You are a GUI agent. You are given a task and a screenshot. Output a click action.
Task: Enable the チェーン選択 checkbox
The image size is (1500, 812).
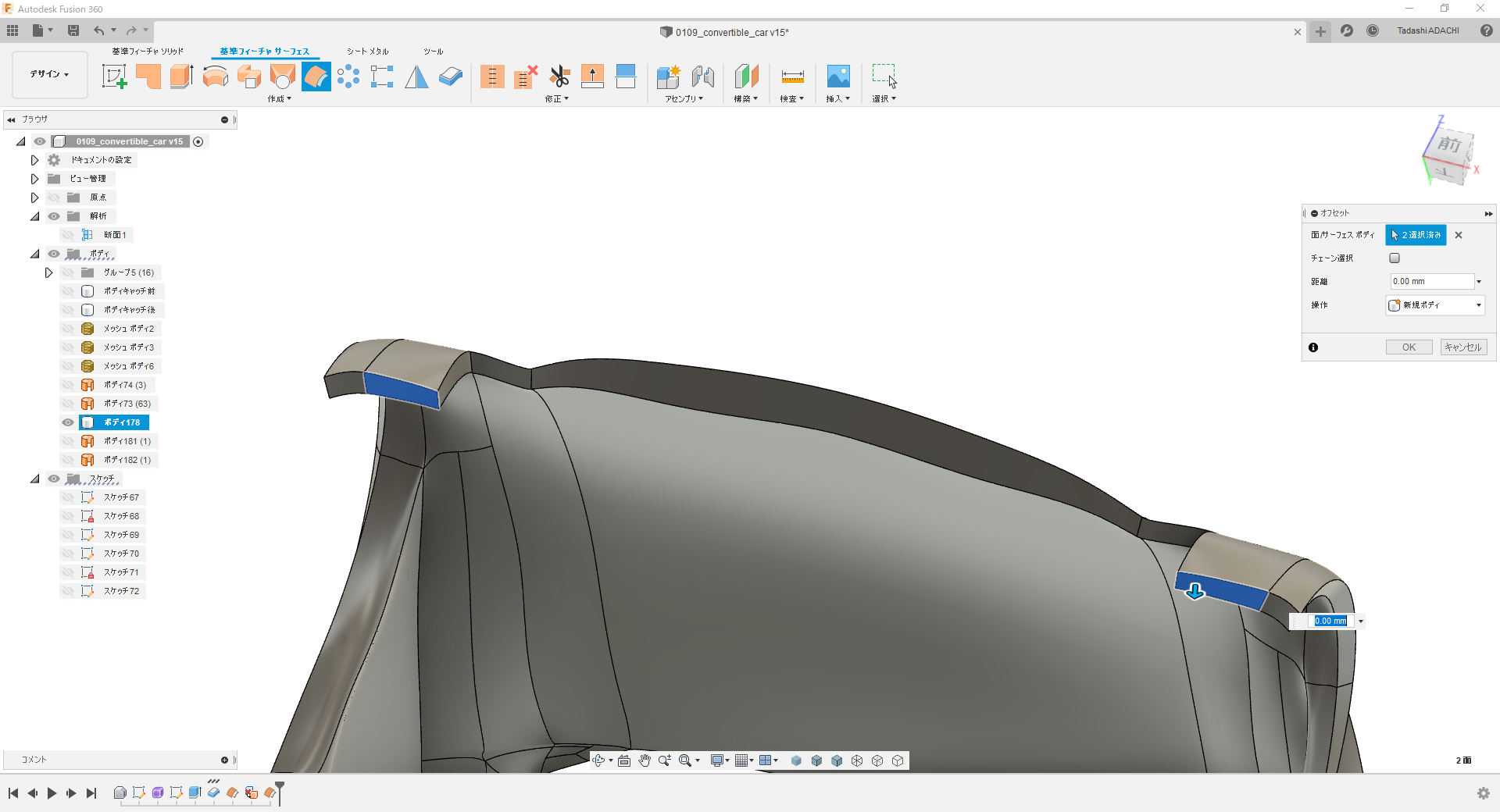(1395, 258)
